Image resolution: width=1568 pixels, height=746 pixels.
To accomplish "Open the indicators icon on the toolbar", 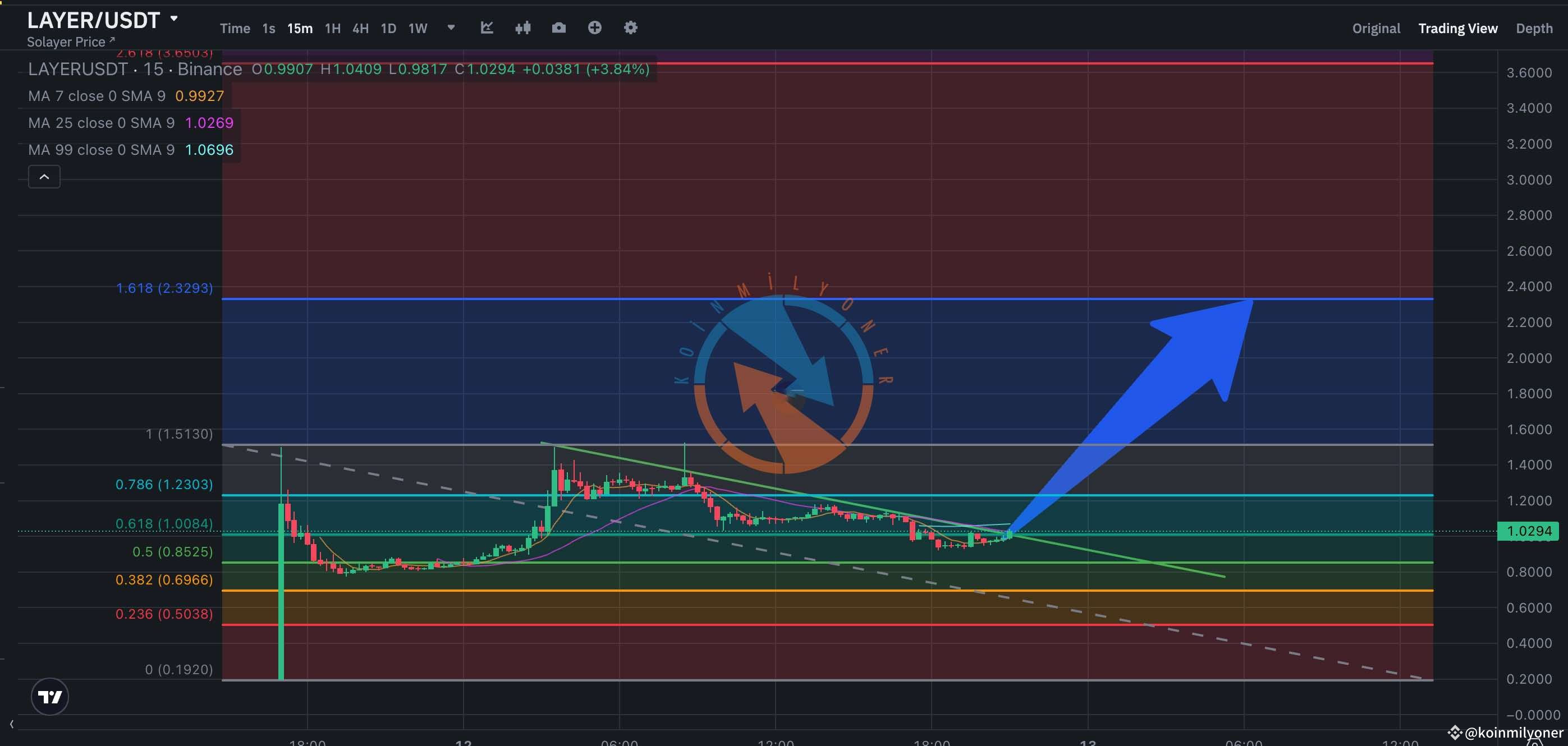I will click(x=487, y=27).
